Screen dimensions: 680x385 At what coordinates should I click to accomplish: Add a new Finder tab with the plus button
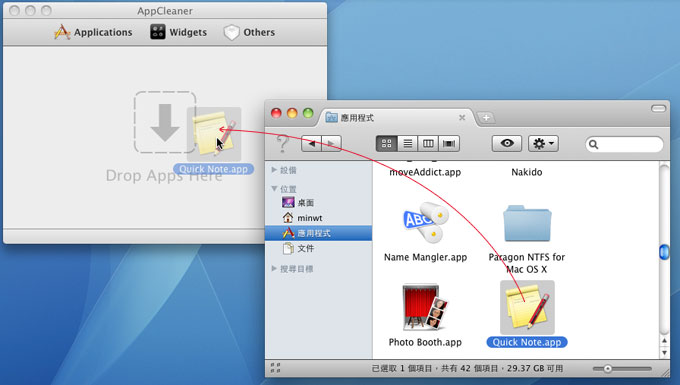486,117
